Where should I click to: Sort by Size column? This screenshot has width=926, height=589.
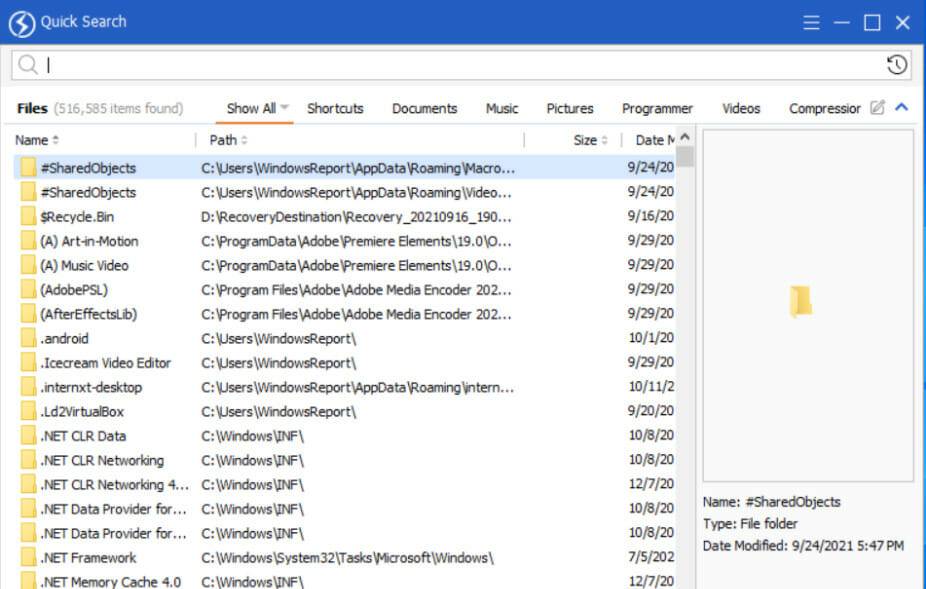click(590, 141)
